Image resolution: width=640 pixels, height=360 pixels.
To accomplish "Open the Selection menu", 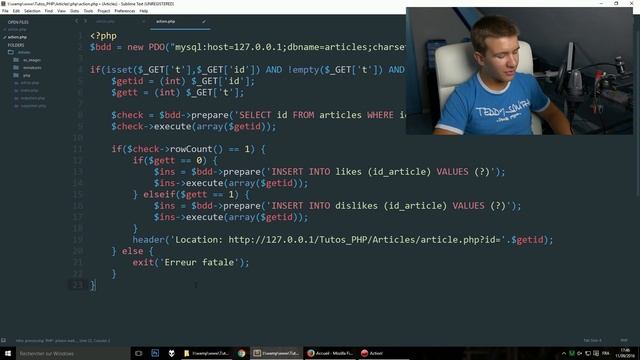I will (32, 11).
